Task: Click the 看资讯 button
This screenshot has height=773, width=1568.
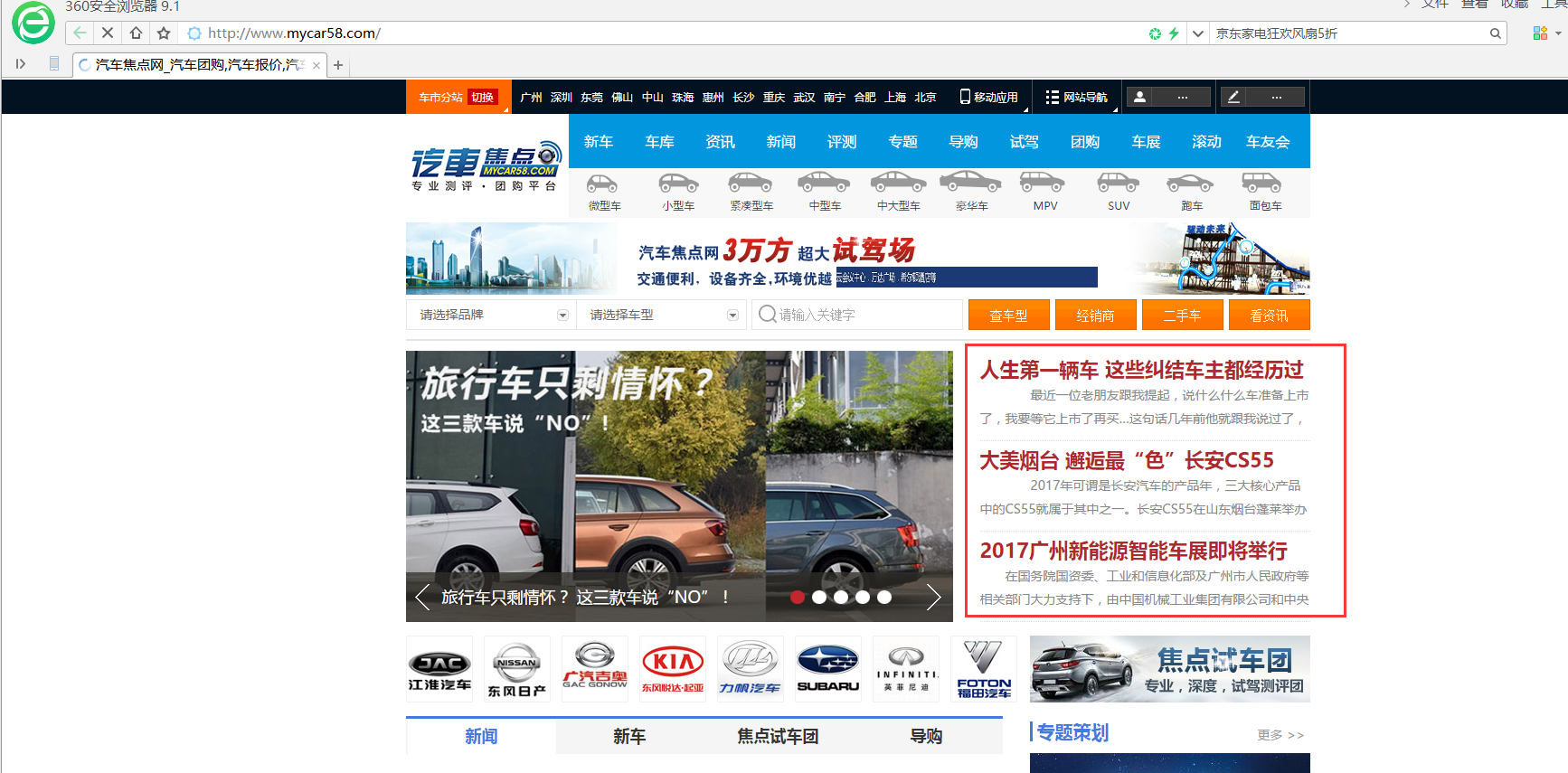Action: coord(1269,315)
